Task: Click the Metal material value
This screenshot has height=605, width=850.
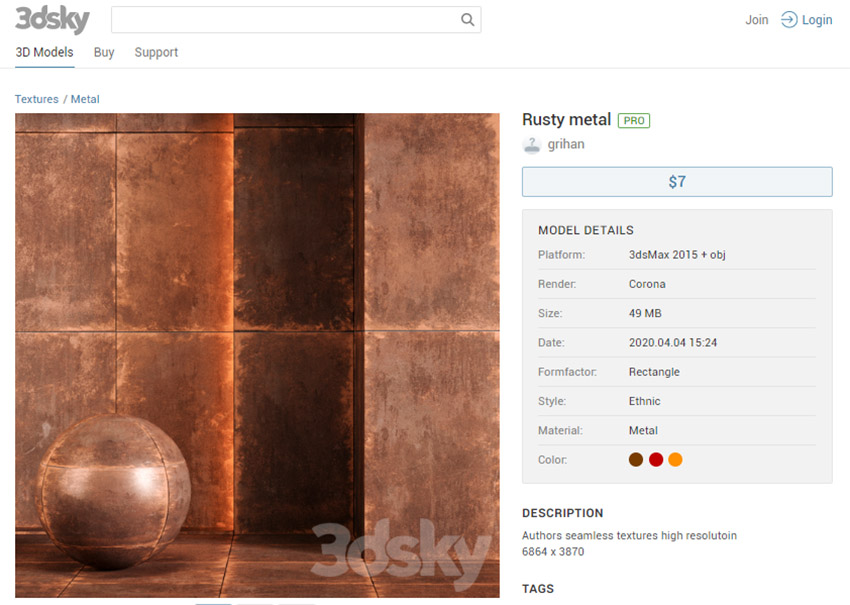Action: tap(643, 430)
